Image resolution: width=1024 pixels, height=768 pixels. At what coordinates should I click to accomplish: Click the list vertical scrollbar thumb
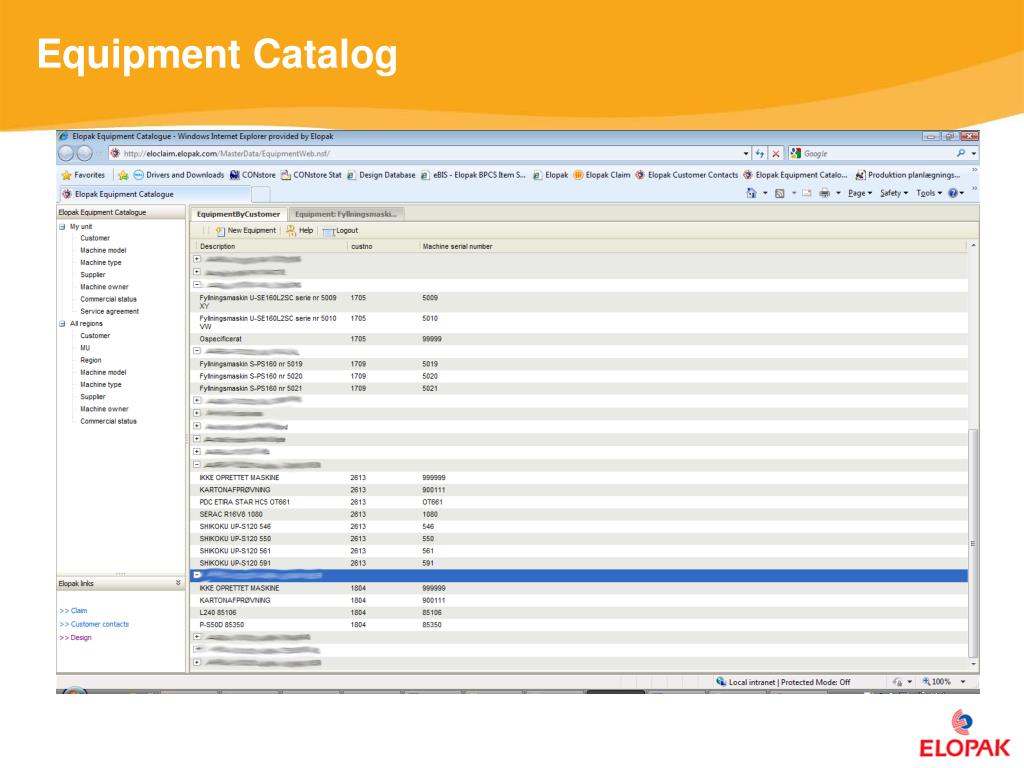[x=973, y=543]
